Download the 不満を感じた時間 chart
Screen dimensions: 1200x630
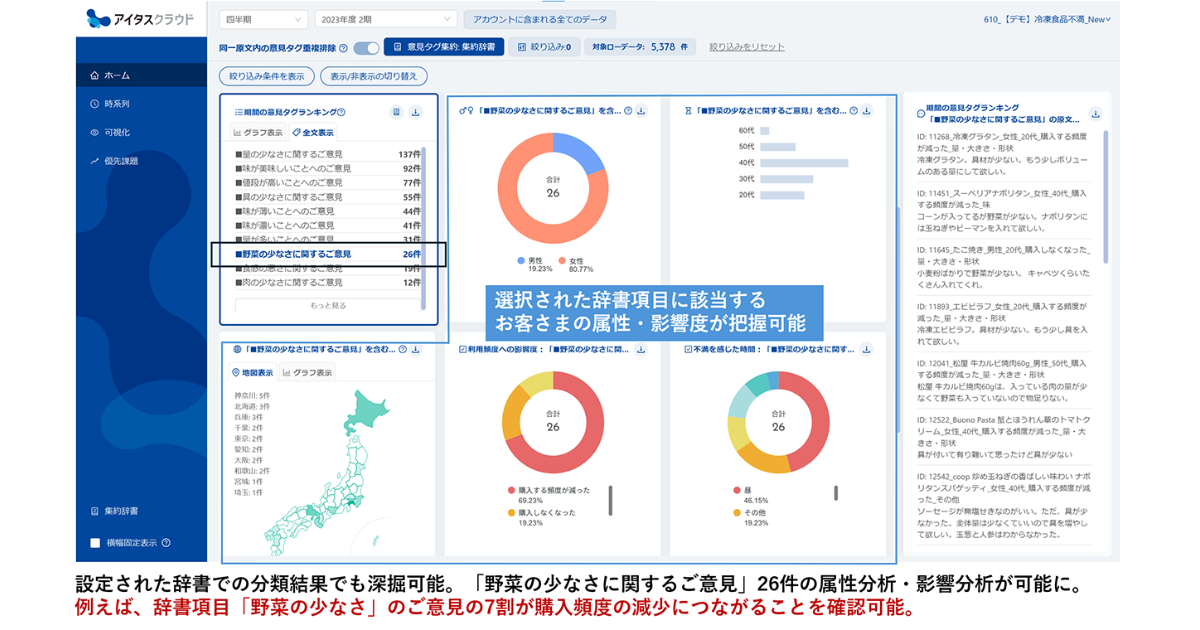click(867, 350)
